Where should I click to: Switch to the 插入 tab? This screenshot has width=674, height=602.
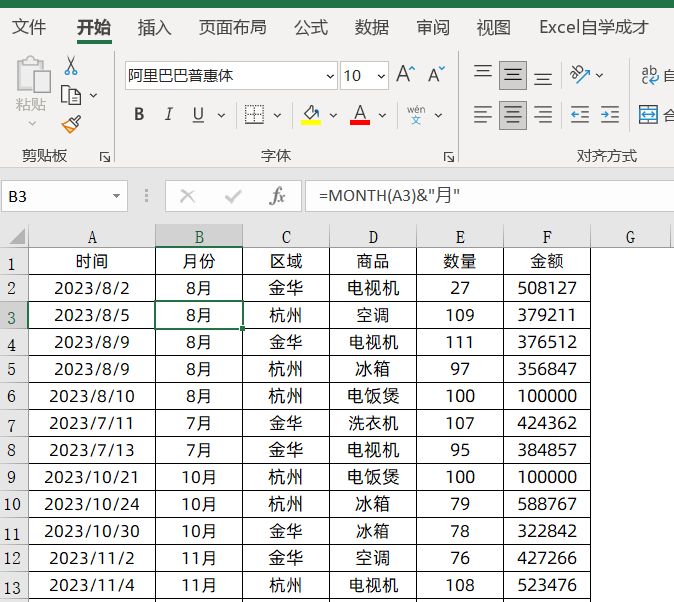[x=154, y=27]
